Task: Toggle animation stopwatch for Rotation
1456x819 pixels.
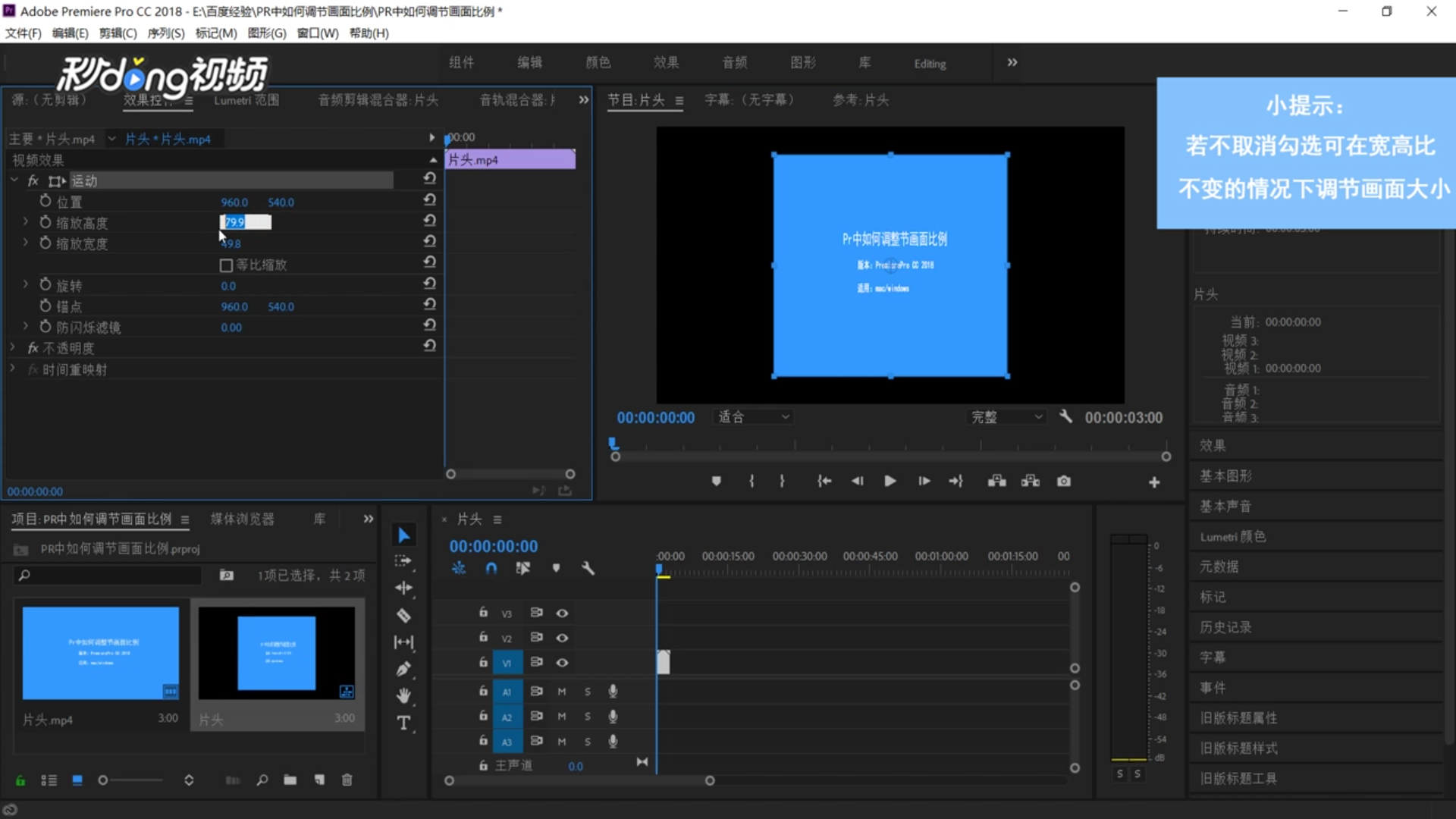Action: [x=45, y=284]
